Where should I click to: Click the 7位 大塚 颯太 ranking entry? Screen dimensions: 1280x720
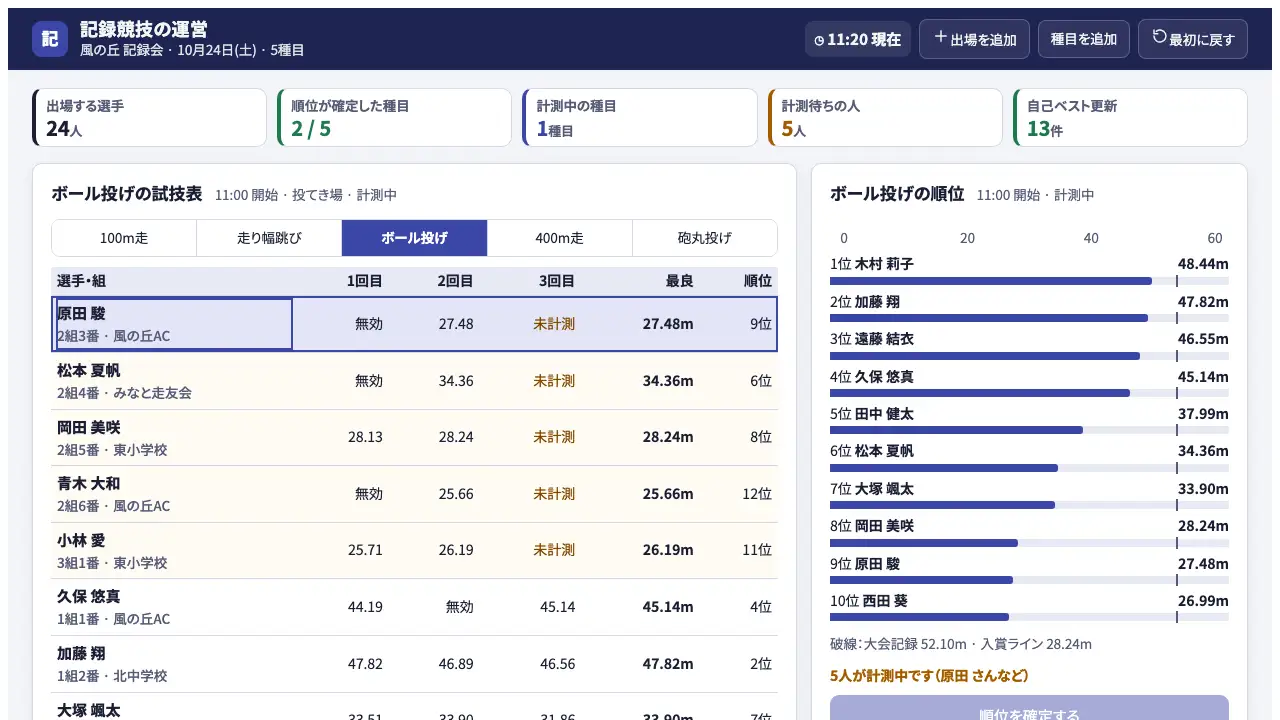(x=1029, y=495)
